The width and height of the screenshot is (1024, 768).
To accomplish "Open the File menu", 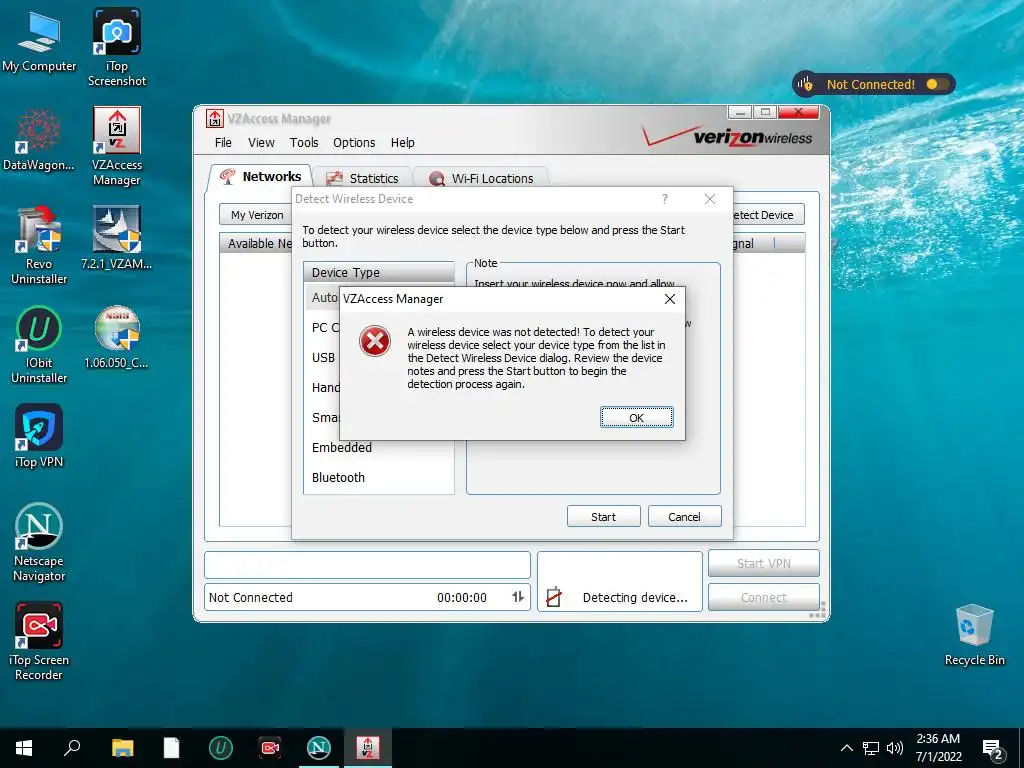I will click(x=223, y=142).
